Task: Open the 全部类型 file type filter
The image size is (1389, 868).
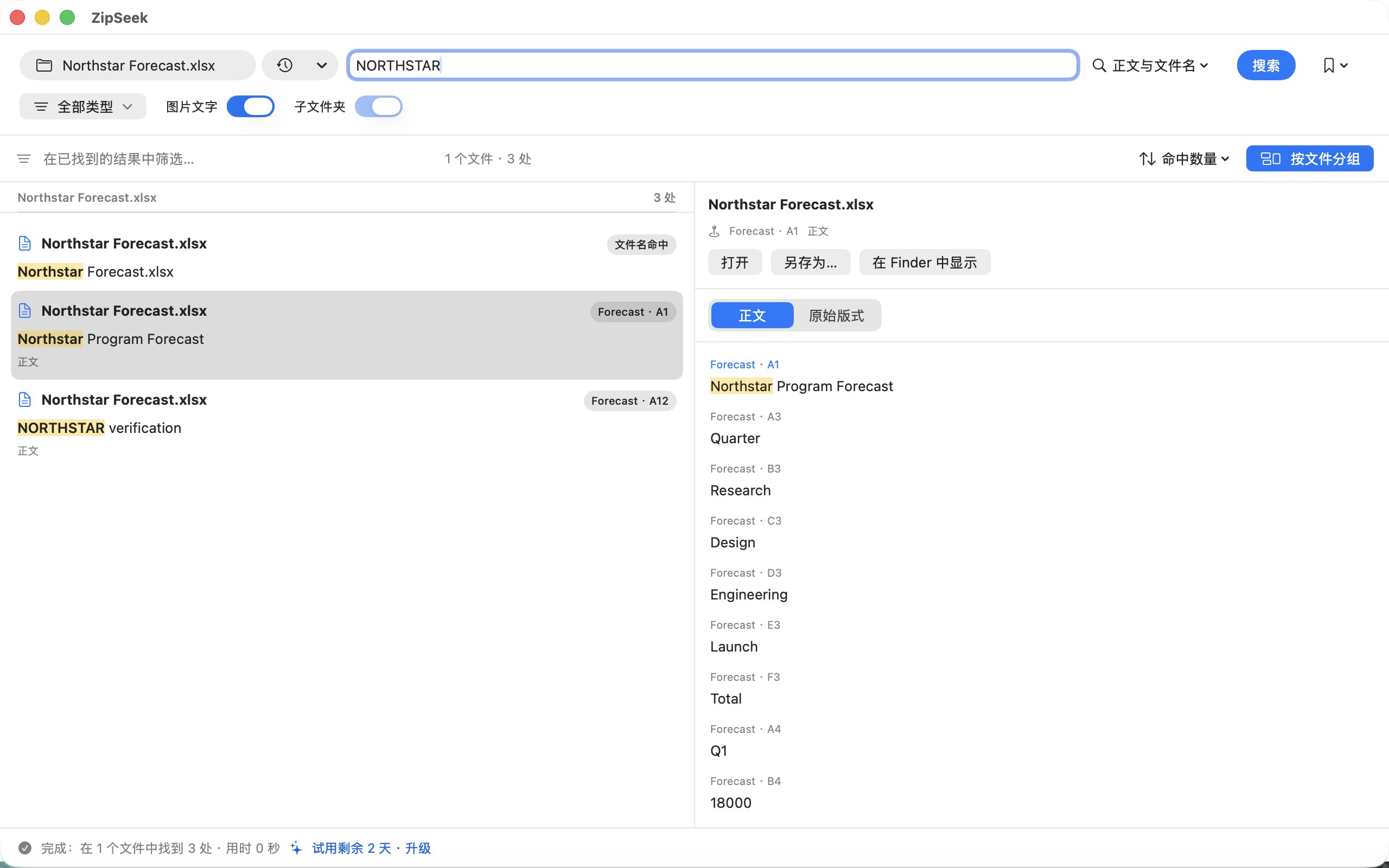Action: click(82, 107)
